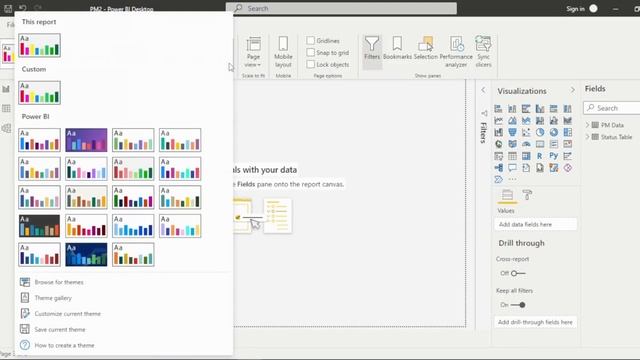The width and height of the screenshot is (640, 360).
Task: Insert an R script visual
Action: (540, 156)
